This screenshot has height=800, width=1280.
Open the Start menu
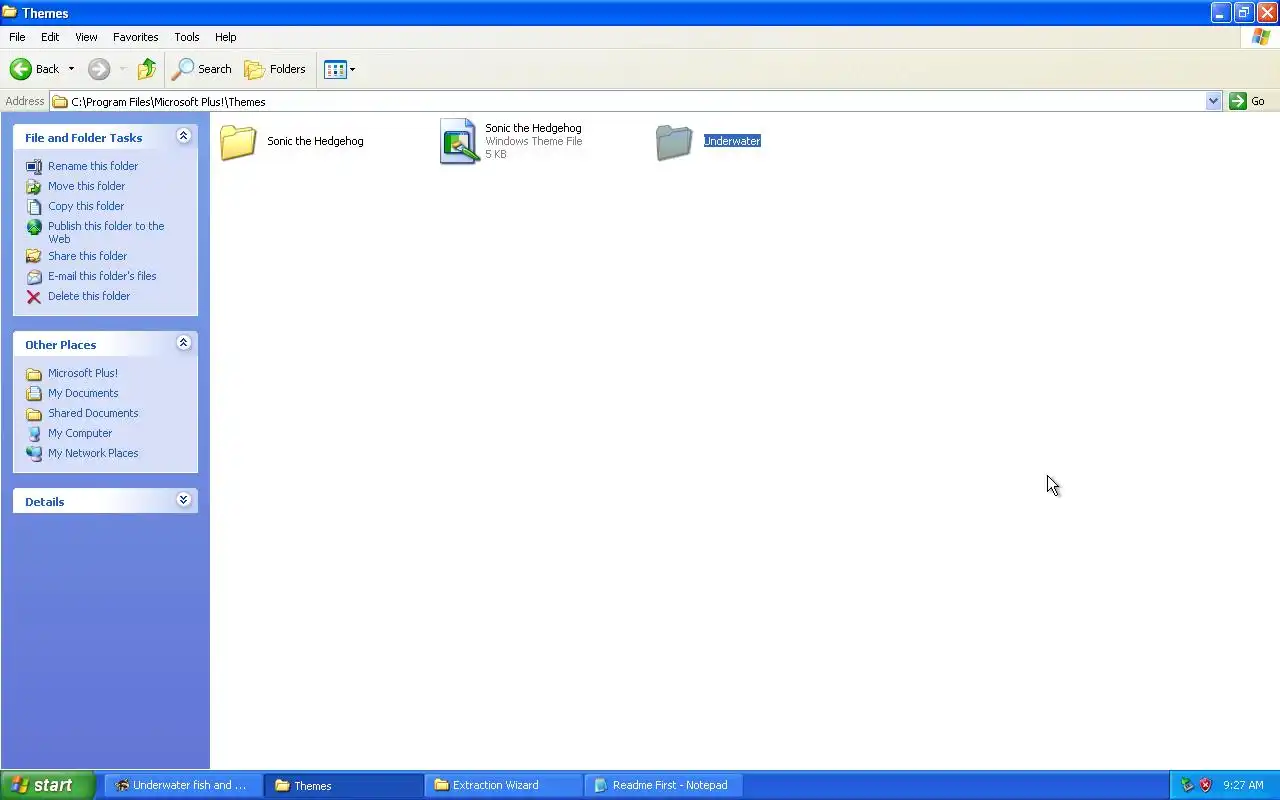click(x=47, y=785)
